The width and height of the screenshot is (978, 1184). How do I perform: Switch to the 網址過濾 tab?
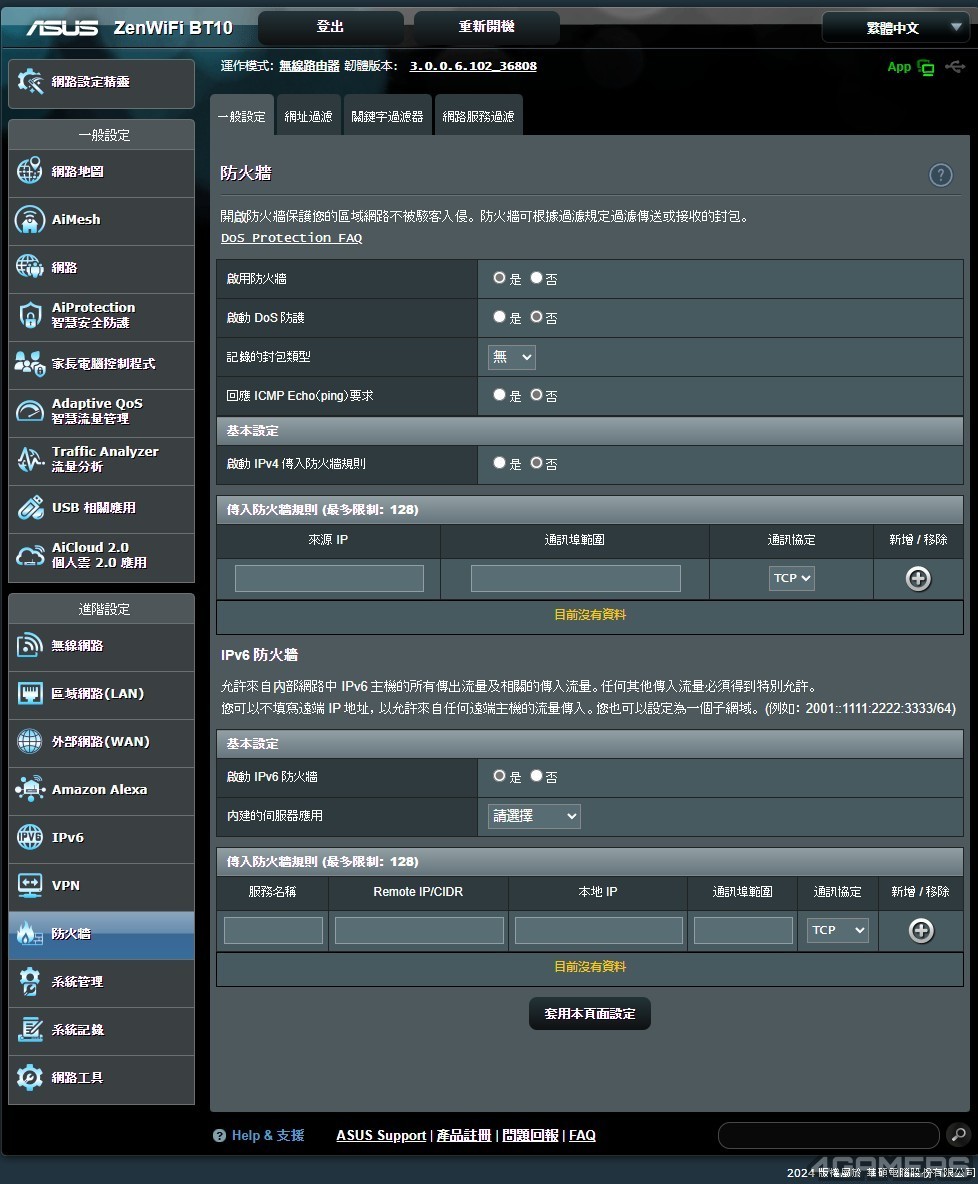(x=308, y=116)
